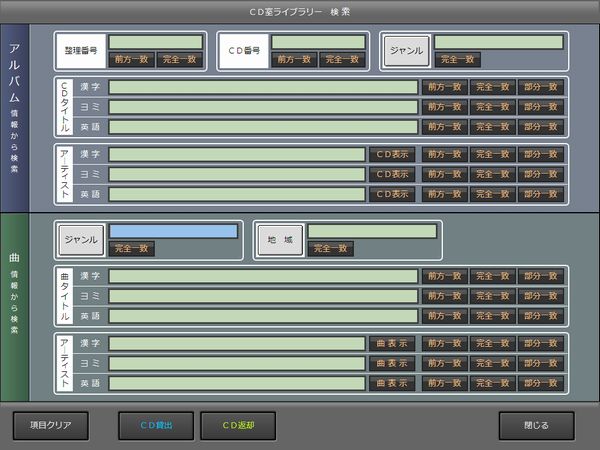This screenshot has width=600, height=450.
Task: Select 前方一致 for song title 漢字 row
Action: 445,276
